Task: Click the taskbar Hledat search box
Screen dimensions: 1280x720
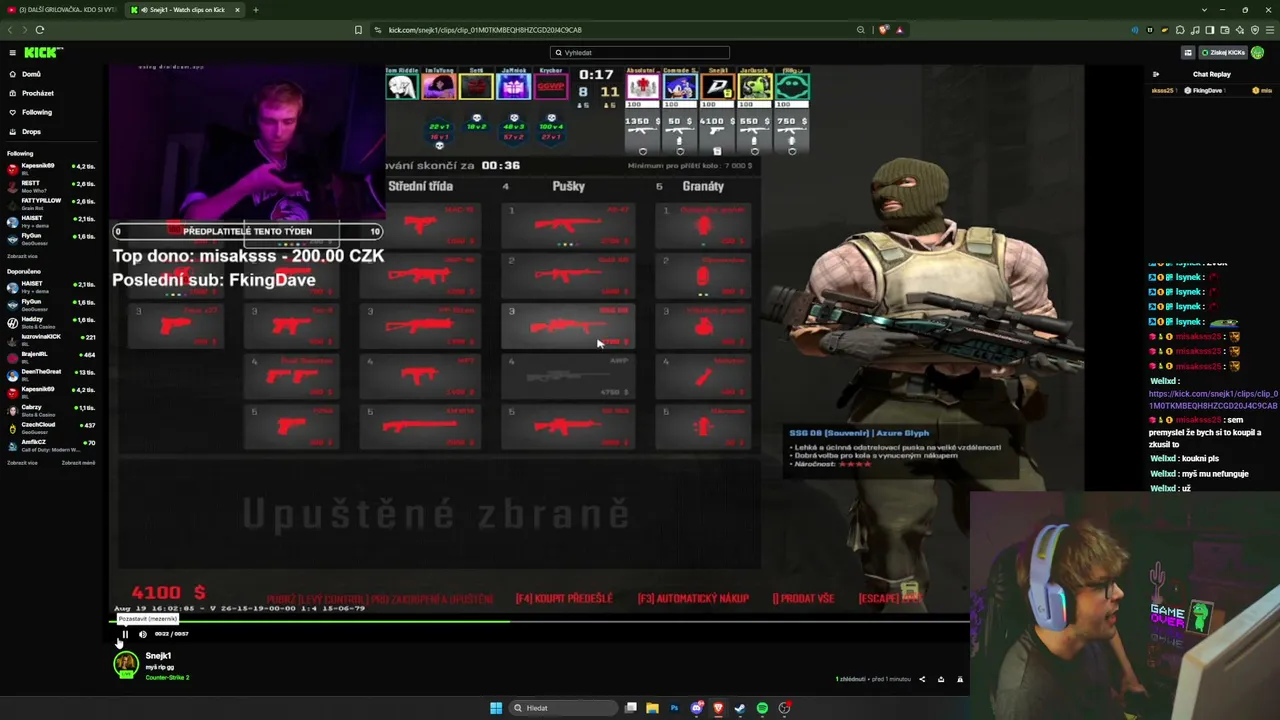Action: point(563,708)
